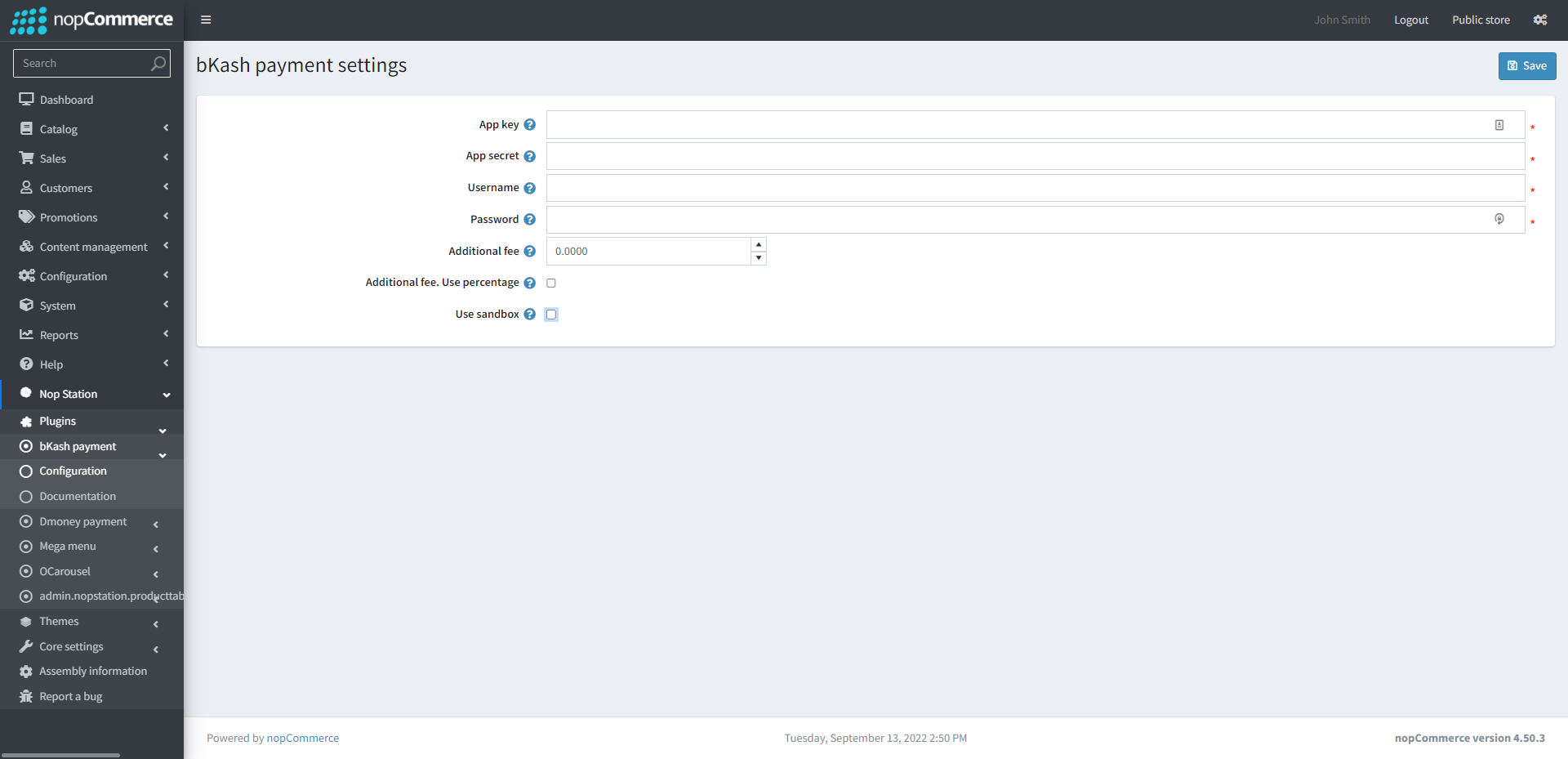The width and height of the screenshot is (1568, 759).
Task: Focus the Password input field
Action: (x=1036, y=220)
